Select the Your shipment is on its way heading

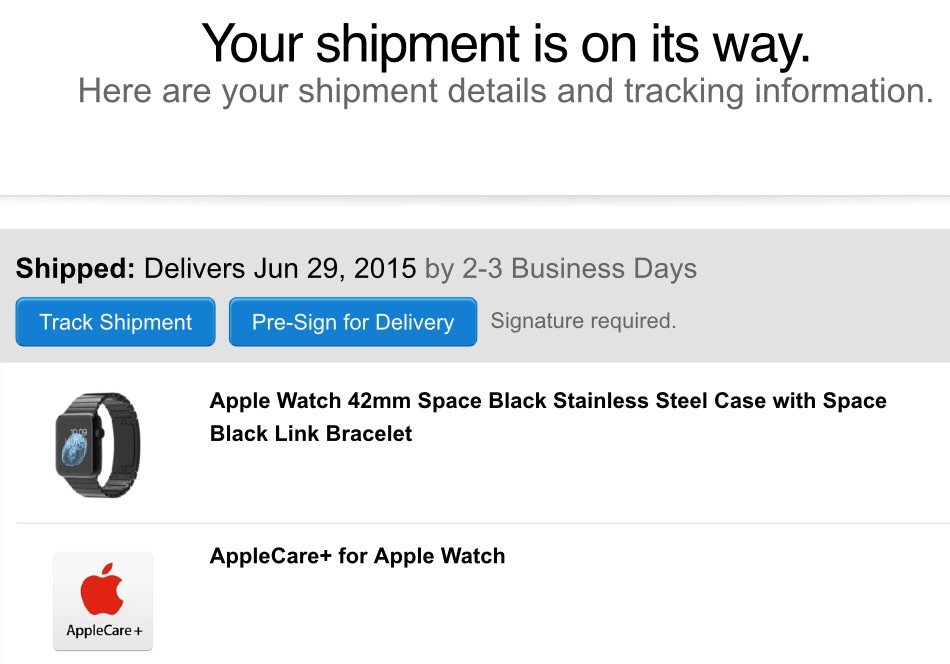pyautogui.click(x=505, y=43)
